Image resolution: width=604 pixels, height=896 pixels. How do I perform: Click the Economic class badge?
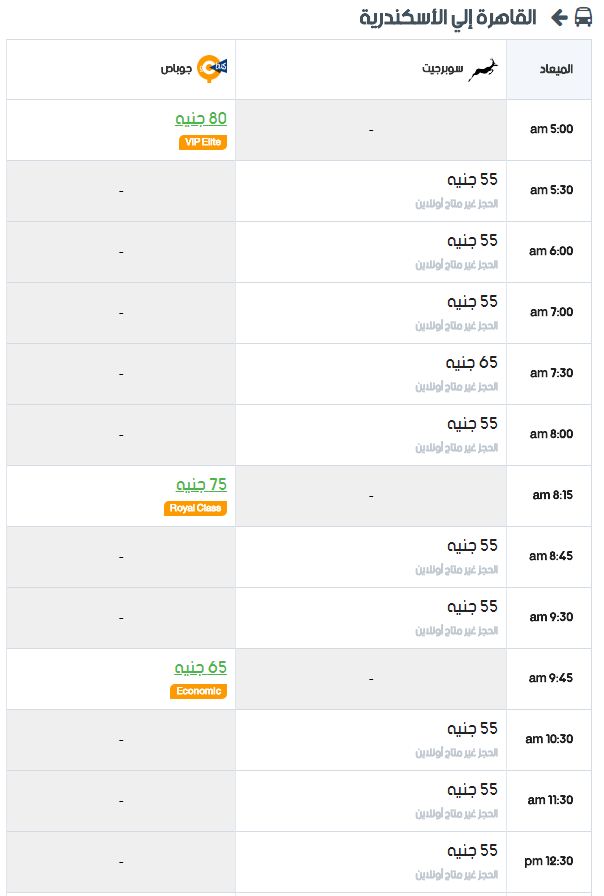pyautogui.click(x=198, y=691)
